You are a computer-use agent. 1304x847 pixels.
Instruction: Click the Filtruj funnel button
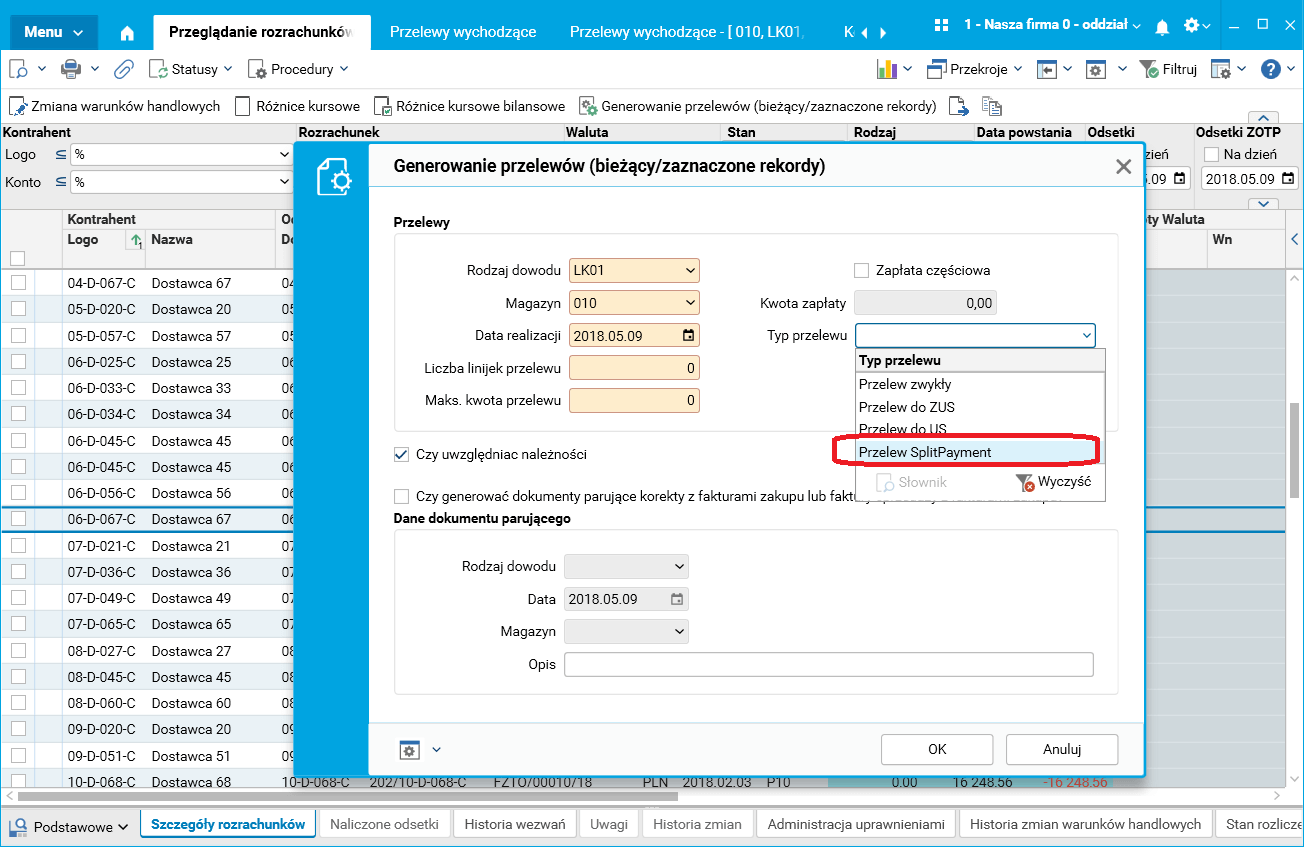(x=1168, y=69)
